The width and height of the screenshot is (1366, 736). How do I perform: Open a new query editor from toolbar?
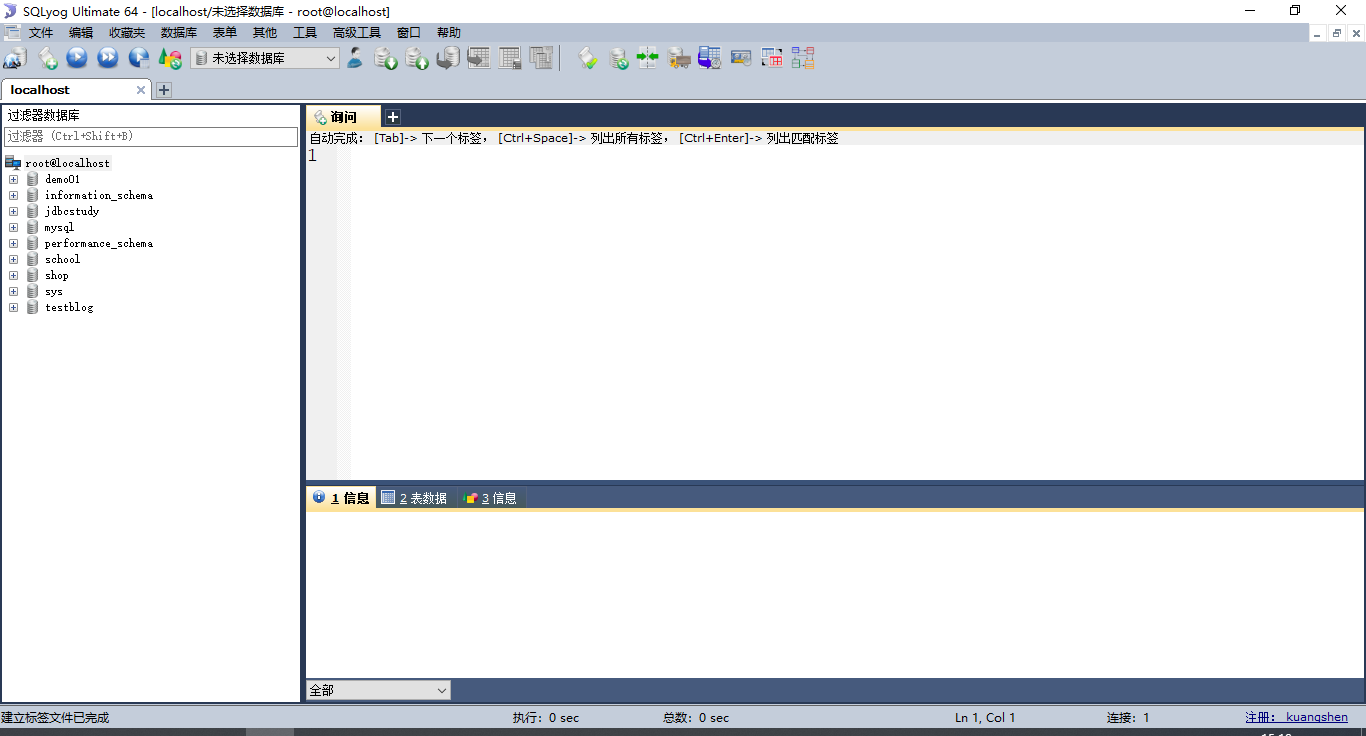click(x=48, y=58)
